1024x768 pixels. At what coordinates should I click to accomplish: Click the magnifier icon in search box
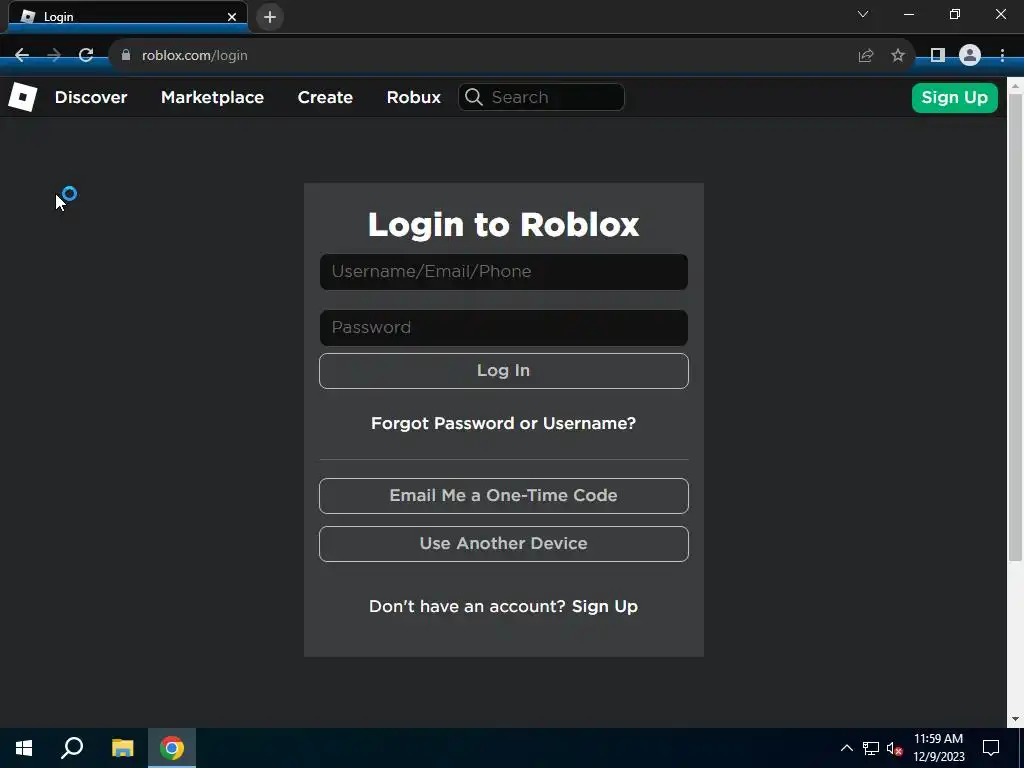pos(474,97)
